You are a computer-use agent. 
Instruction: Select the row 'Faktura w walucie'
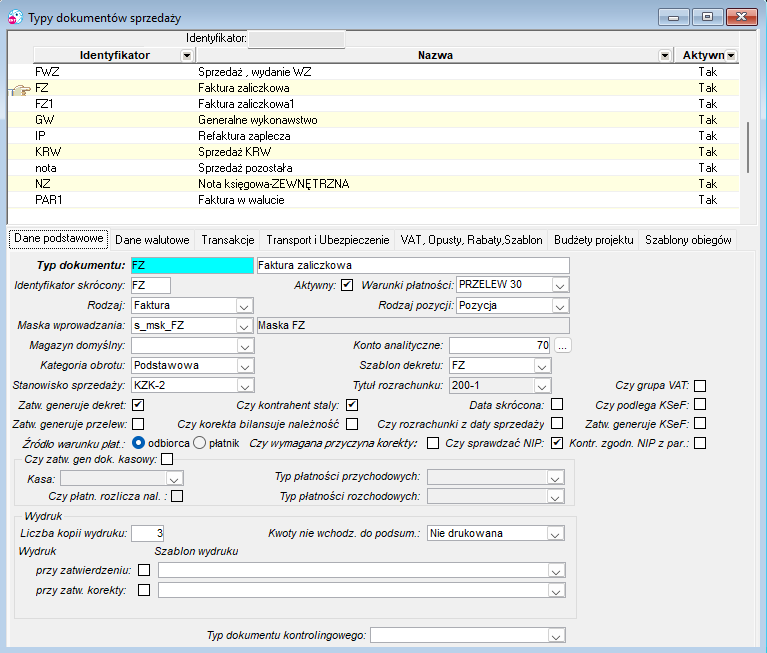point(374,200)
